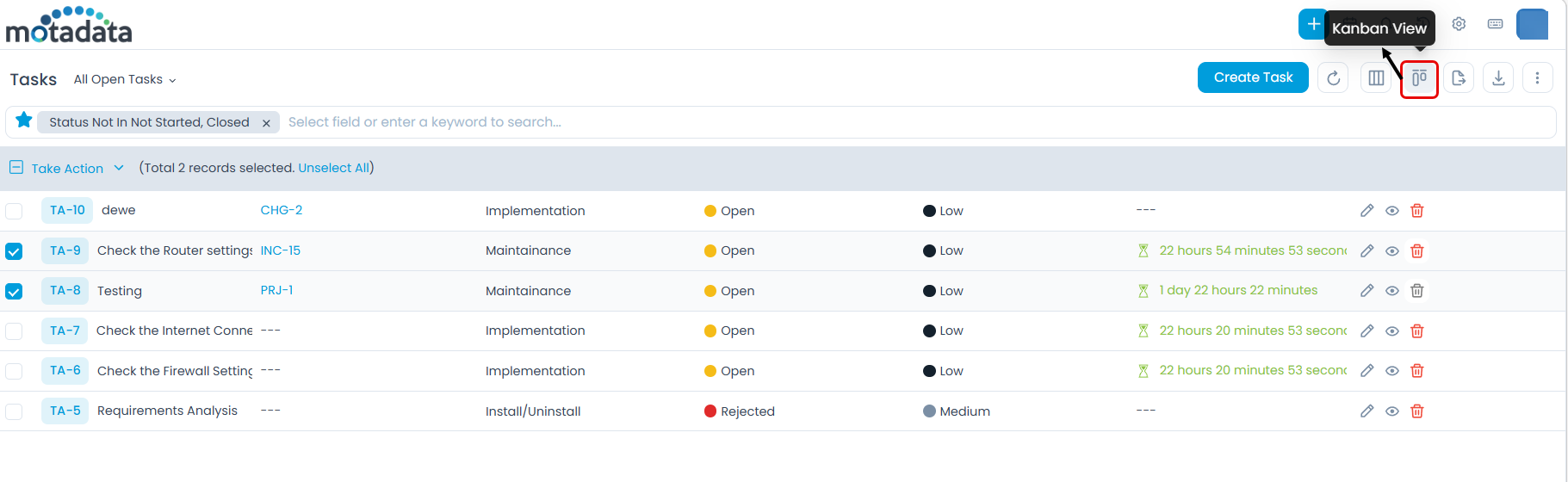Screen dimensions: 1568x482
Task: View task TA-7 with eye icon
Action: (1391, 331)
